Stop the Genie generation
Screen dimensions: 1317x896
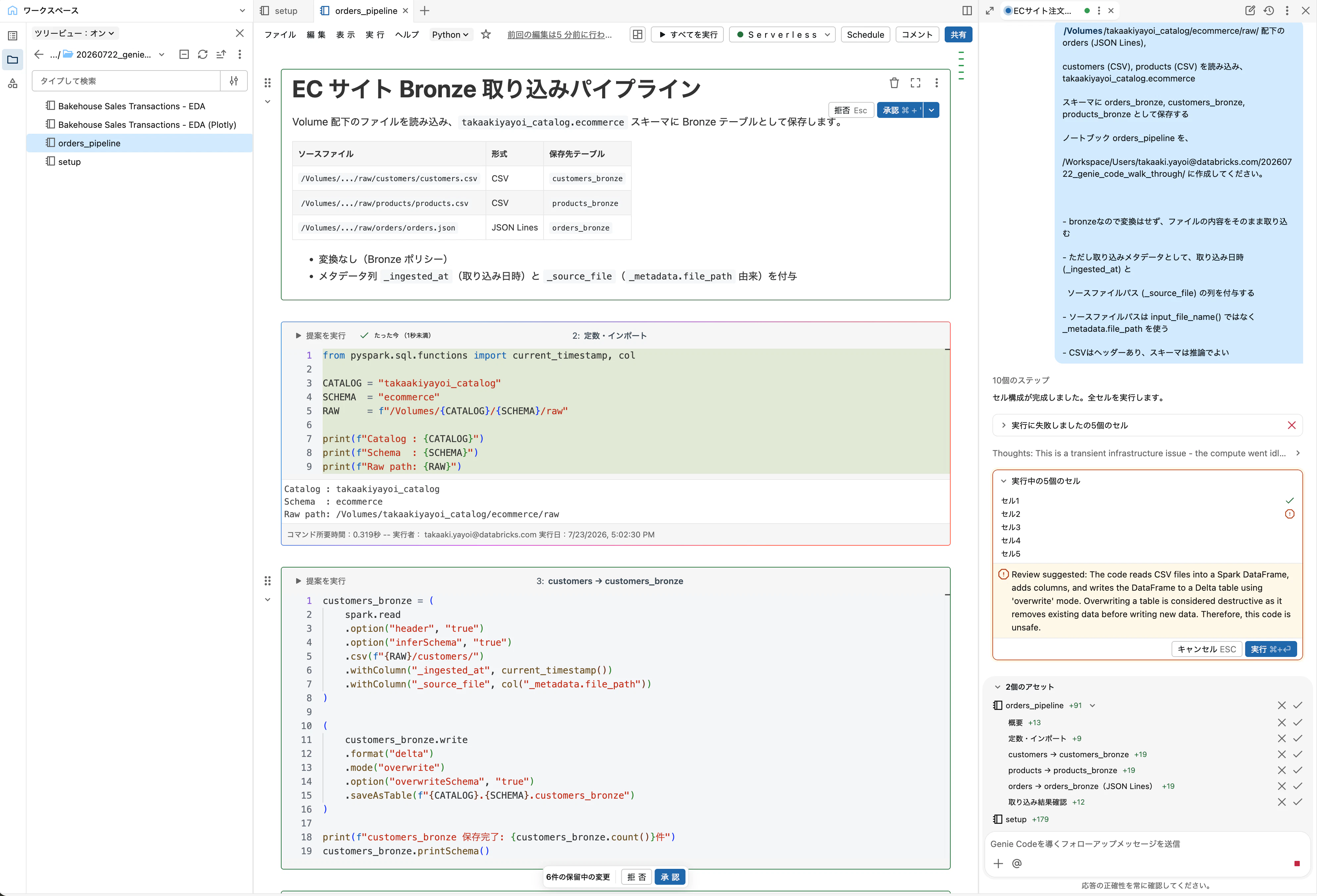pos(1296,863)
